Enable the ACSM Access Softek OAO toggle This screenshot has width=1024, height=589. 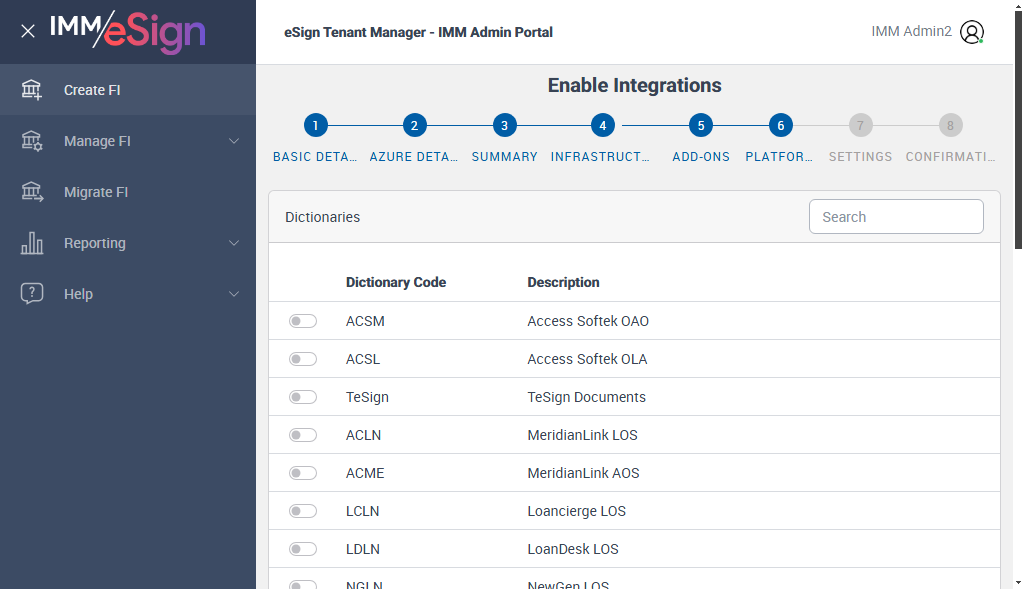(x=302, y=321)
